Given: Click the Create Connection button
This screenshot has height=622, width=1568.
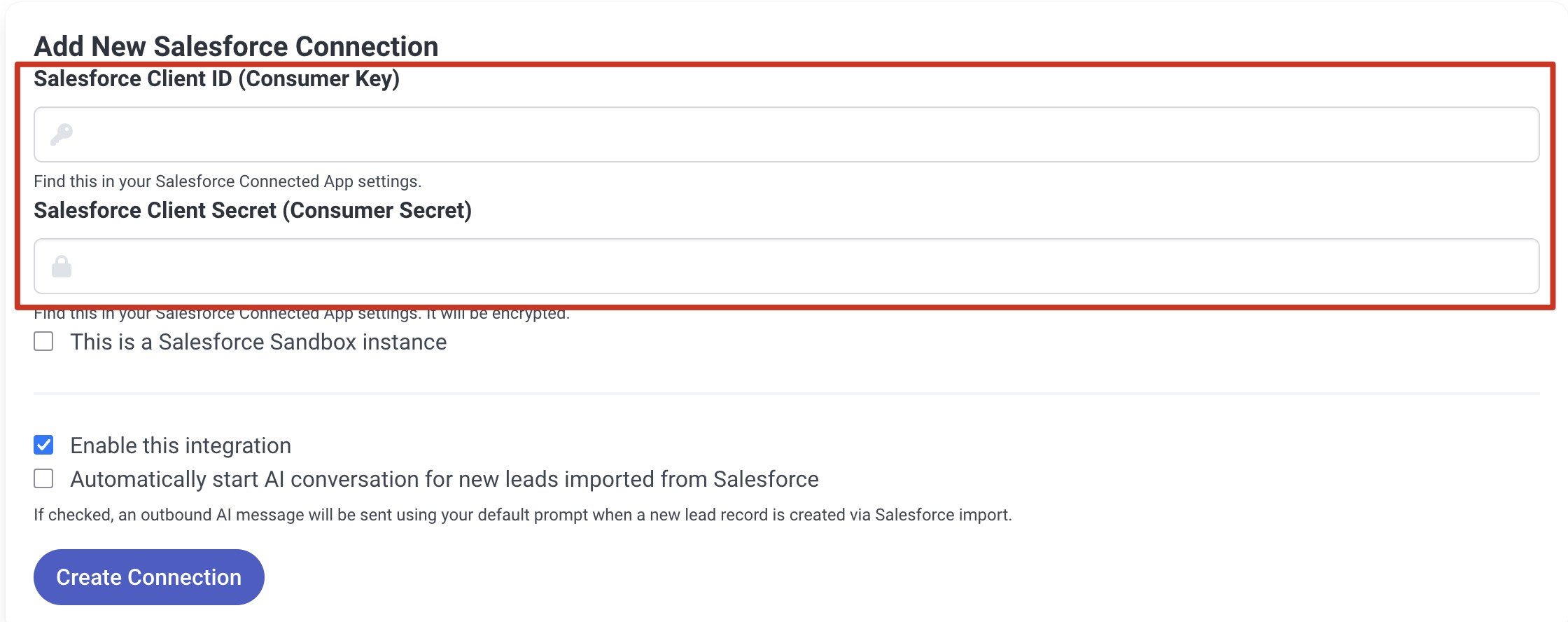Looking at the screenshot, I should pyautogui.click(x=149, y=577).
